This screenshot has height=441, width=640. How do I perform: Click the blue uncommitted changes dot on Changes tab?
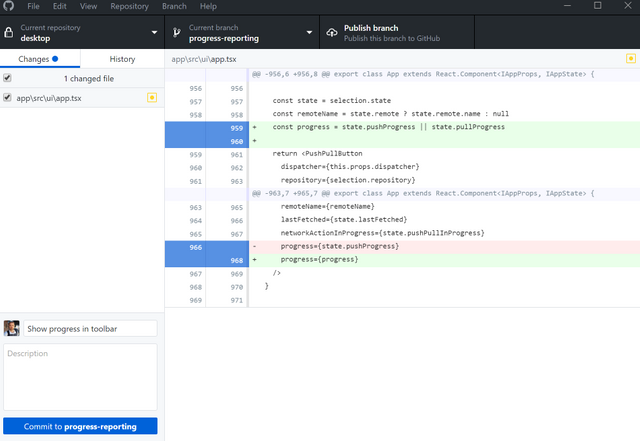point(55,59)
